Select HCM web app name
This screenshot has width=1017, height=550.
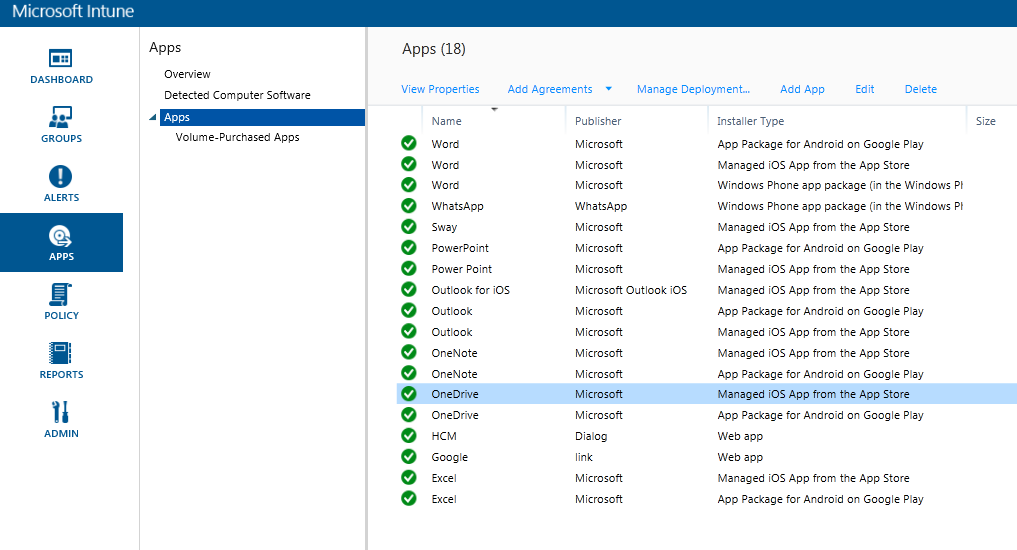[444, 436]
